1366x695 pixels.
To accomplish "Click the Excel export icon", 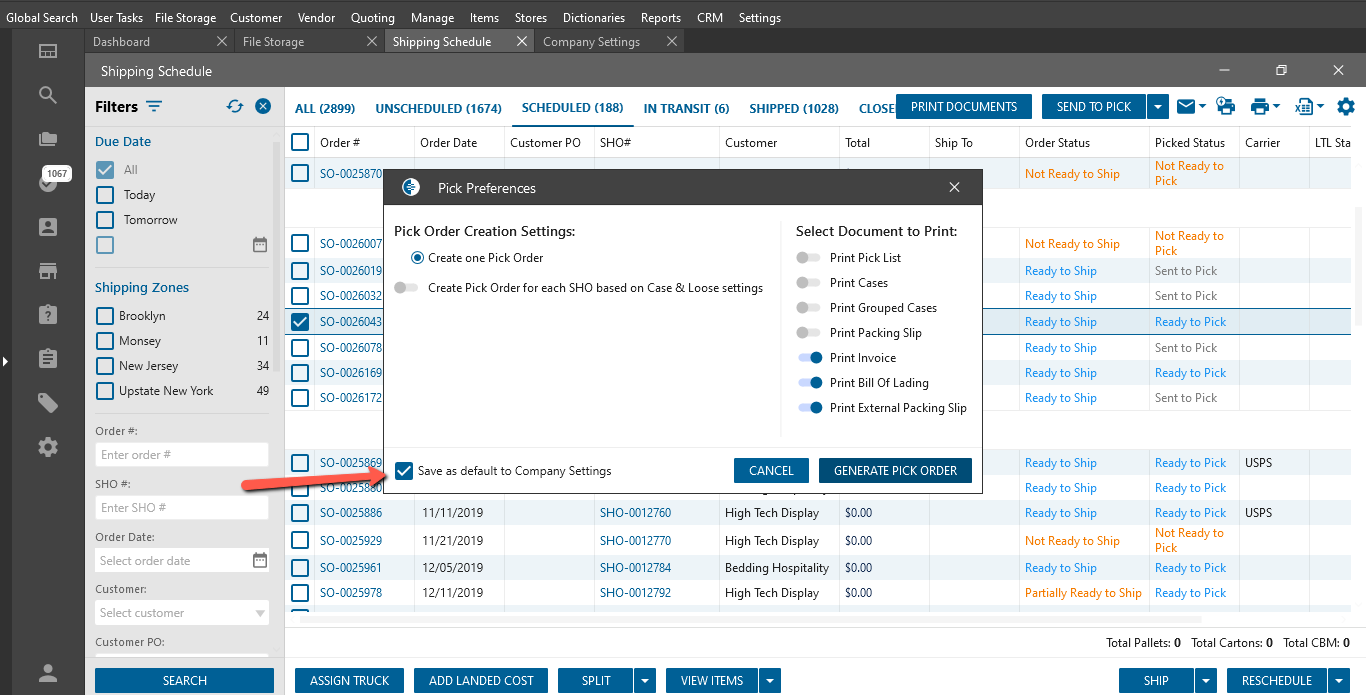I will [1302, 107].
